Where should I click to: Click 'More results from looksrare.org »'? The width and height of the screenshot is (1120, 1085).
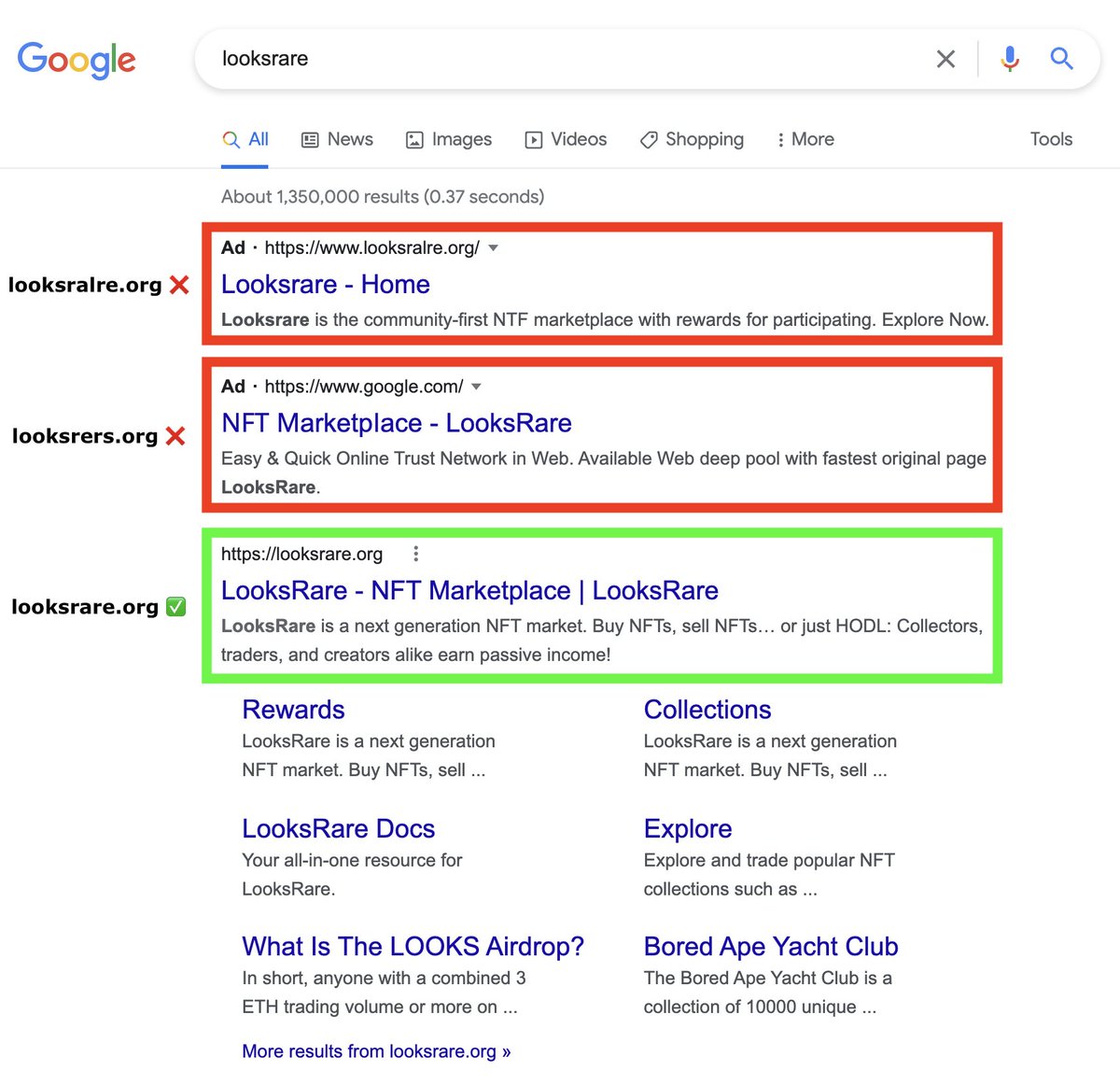376,1051
